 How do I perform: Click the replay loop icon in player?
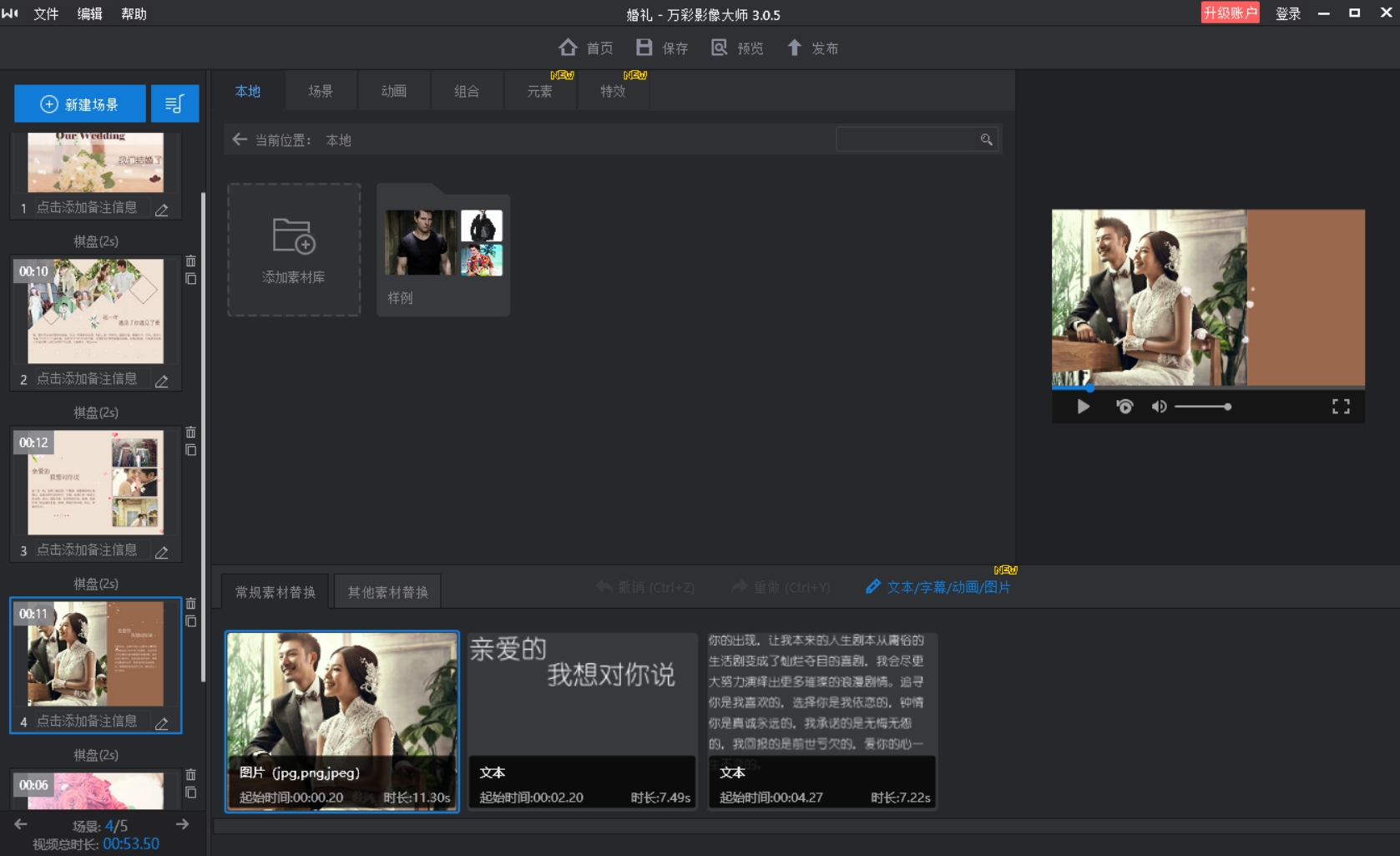[x=1125, y=407]
